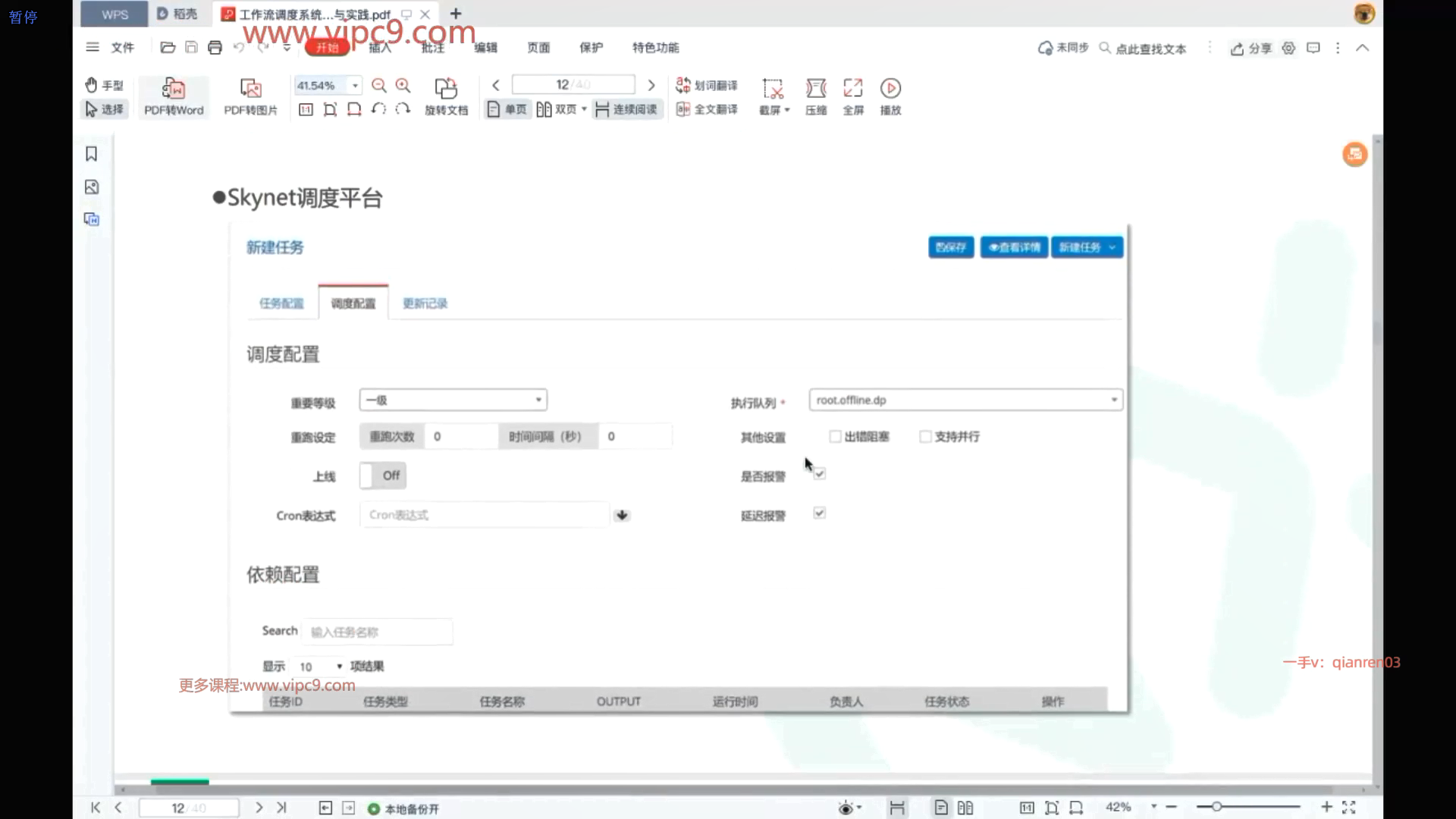The width and height of the screenshot is (1456, 819).
Task: Click the PDF转Word convert icon
Action: pos(174,89)
